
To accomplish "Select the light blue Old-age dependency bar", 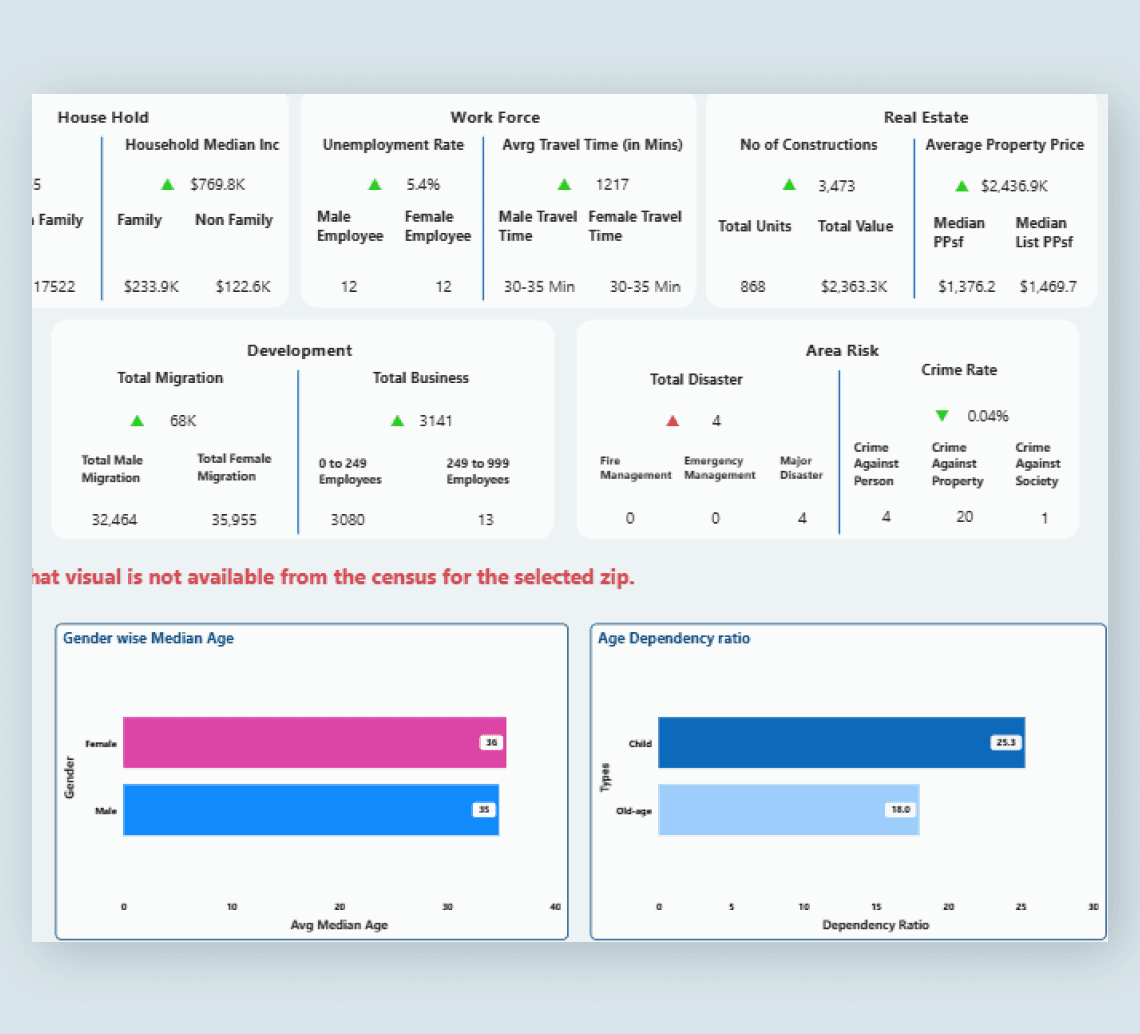I will pos(789,809).
